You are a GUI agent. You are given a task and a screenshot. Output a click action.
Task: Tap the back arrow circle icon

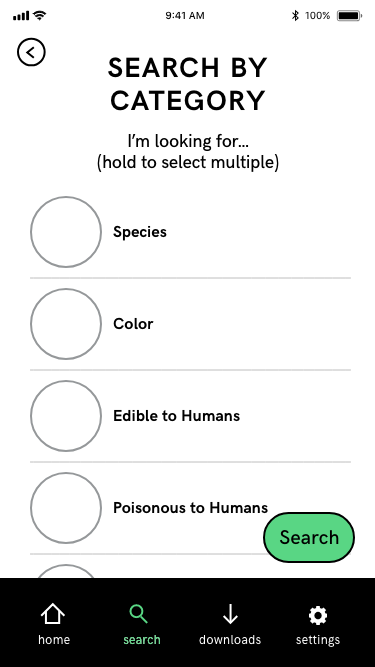tap(31, 52)
